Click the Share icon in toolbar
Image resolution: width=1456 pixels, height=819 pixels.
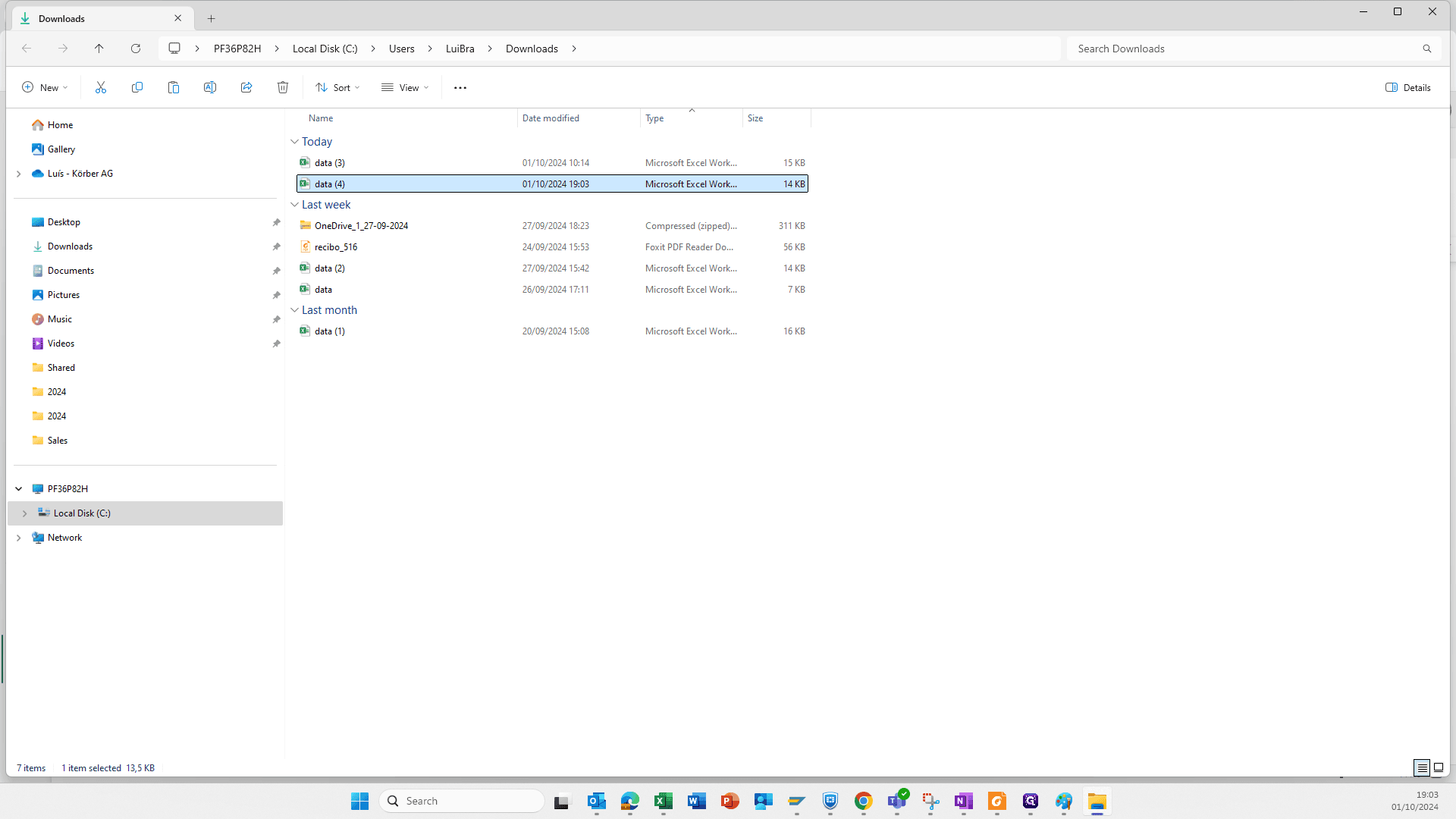(x=246, y=87)
